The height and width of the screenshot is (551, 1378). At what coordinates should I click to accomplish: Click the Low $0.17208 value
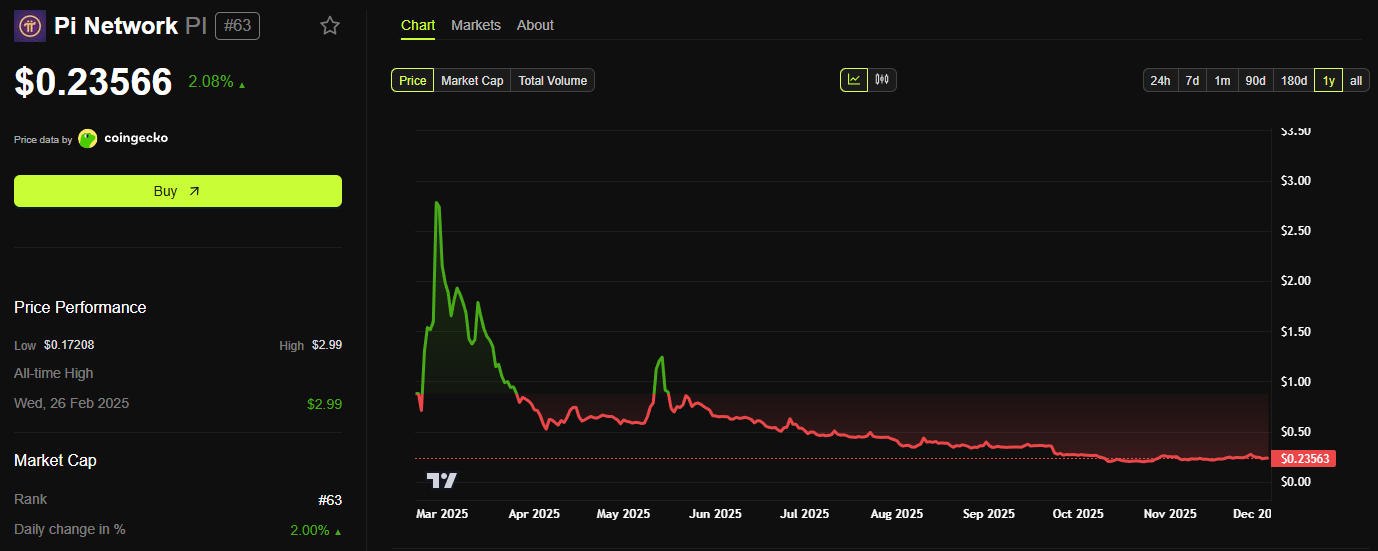point(69,345)
